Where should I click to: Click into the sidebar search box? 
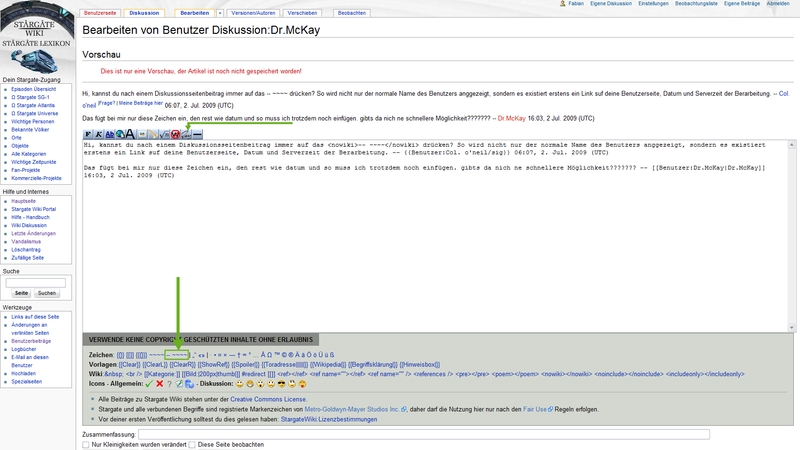35,282
